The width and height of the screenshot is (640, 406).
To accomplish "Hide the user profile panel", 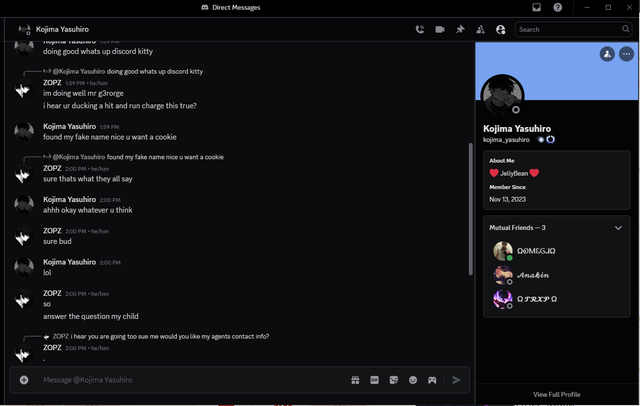I will pyautogui.click(x=500, y=29).
